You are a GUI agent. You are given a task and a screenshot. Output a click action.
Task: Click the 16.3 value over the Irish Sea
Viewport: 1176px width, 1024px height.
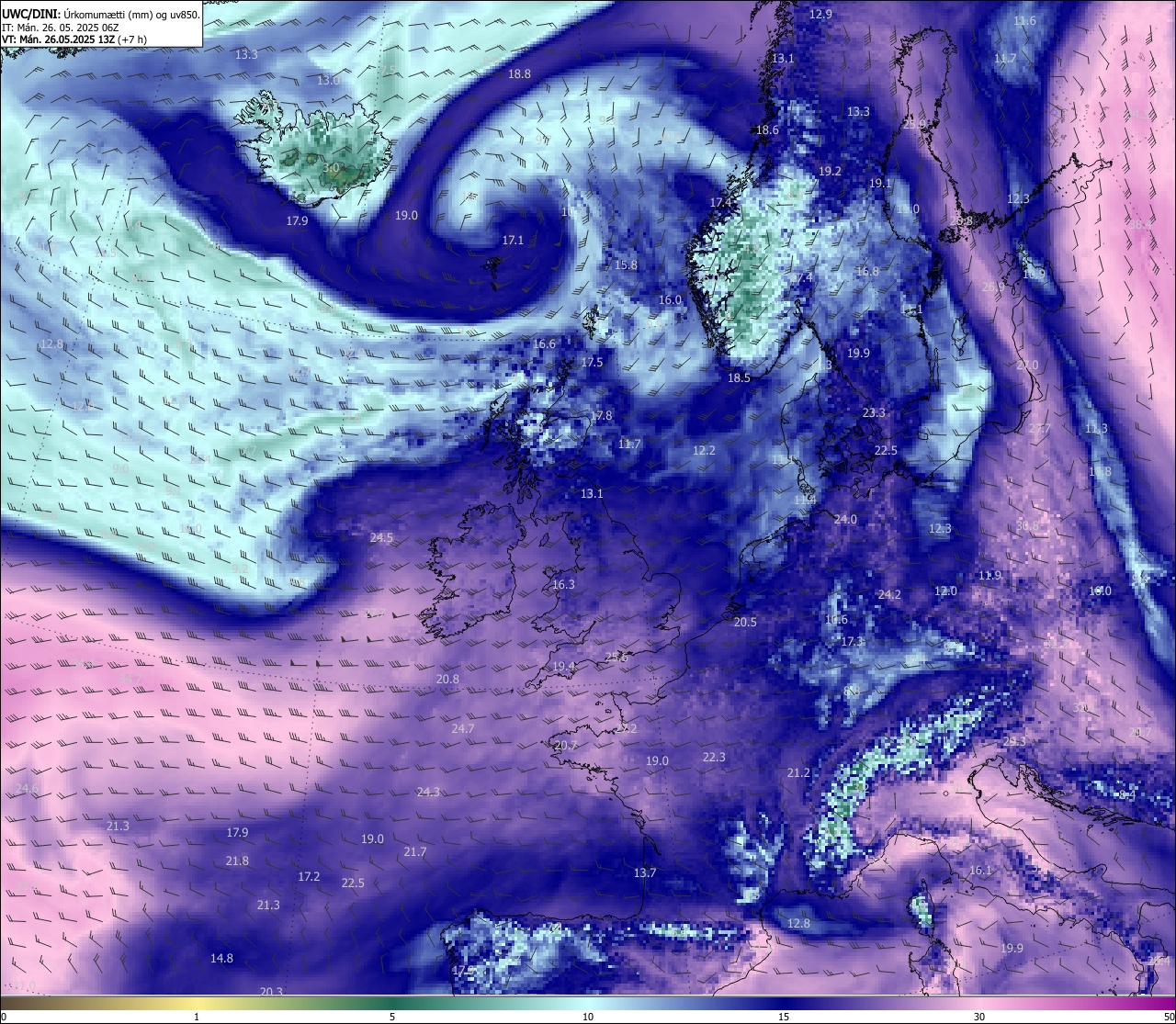tap(563, 585)
